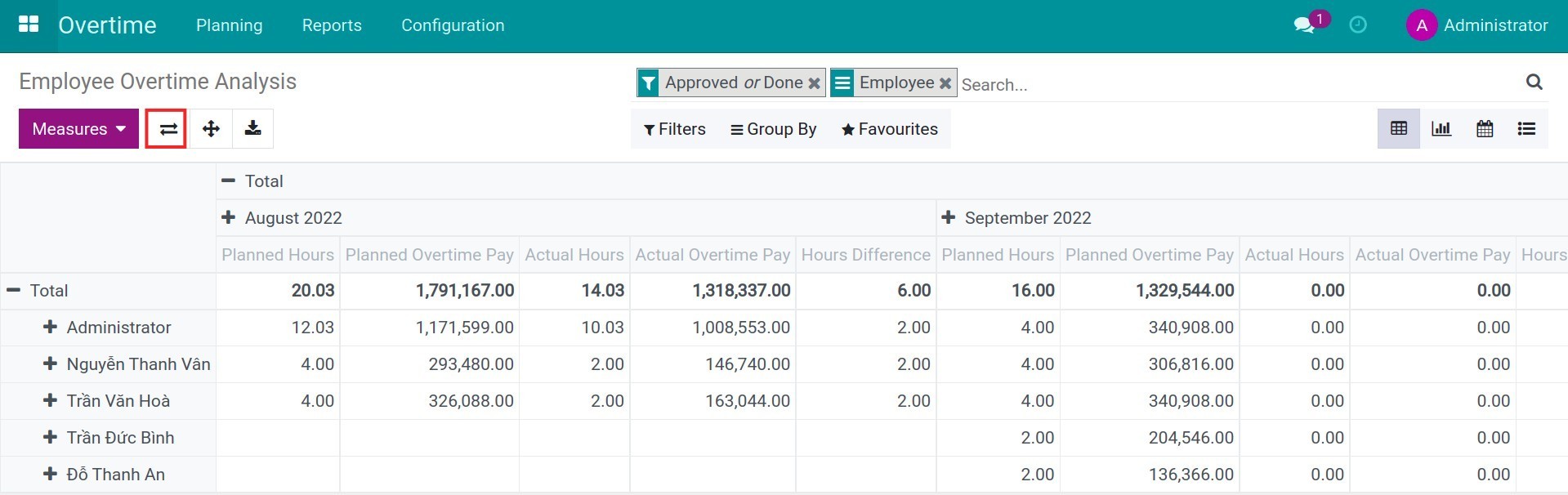Remove the Employee grouping facet
Screen dimensions: 1568x495
coord(945,83)
